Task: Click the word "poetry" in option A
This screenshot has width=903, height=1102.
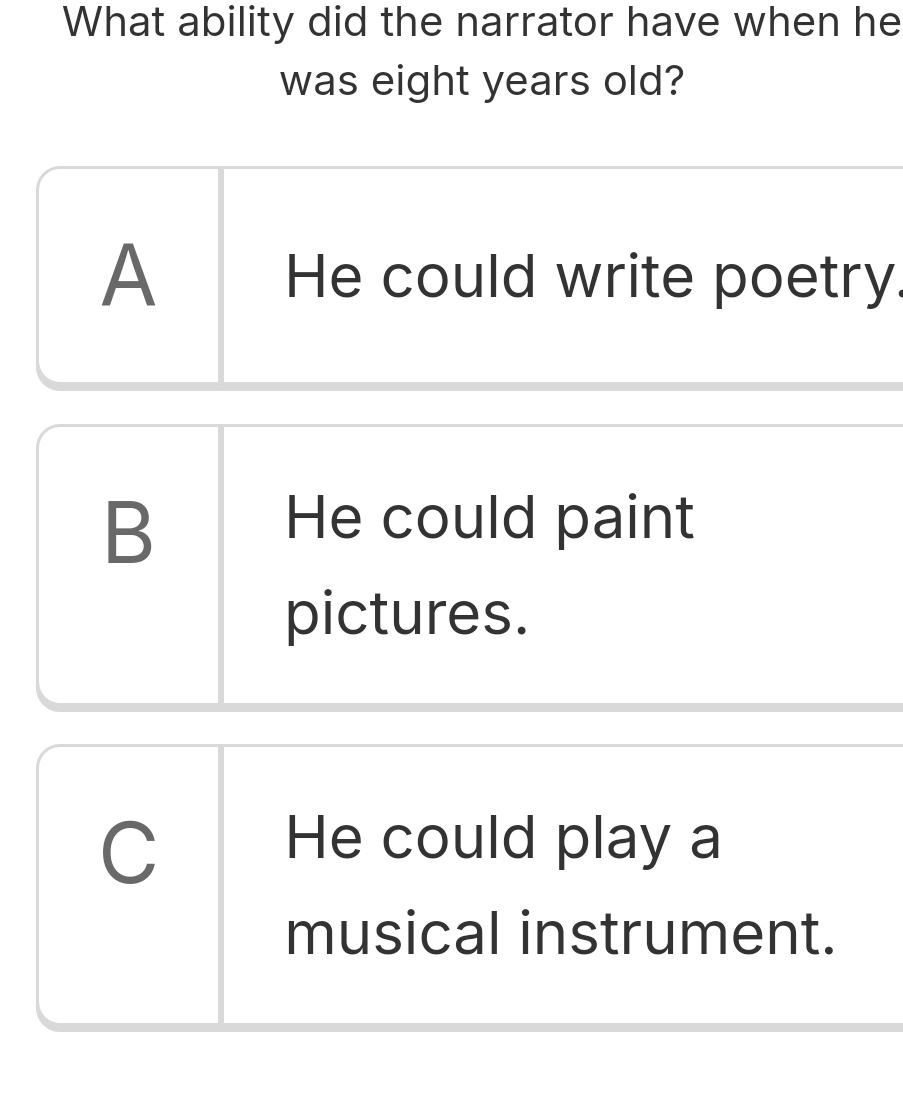Action: (x=800, y=277)
